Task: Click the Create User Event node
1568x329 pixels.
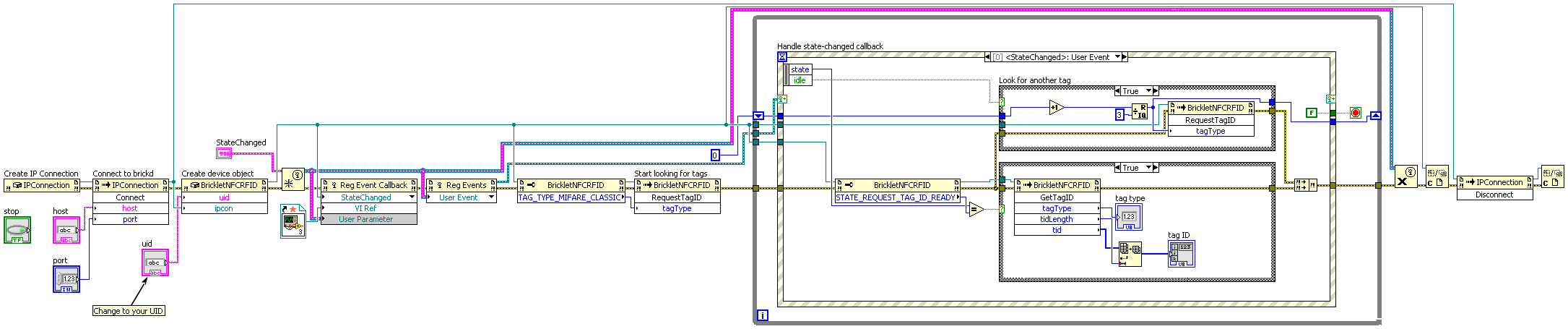Action: tap(293, 179)
